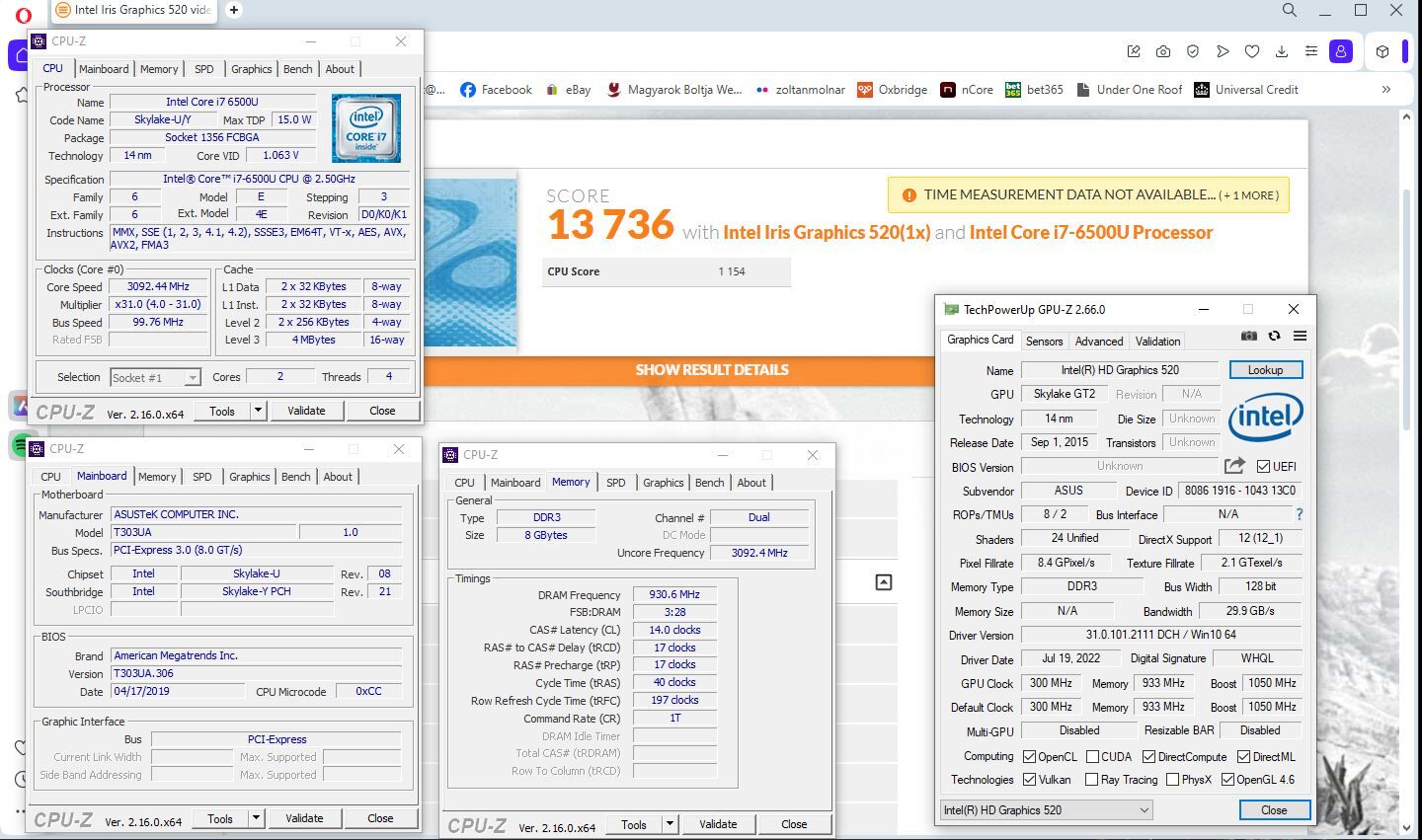This screenshot has width=1422, height=840.
Task: Open the About tab in the top CPU-Z window
Action: coord(340,69)
